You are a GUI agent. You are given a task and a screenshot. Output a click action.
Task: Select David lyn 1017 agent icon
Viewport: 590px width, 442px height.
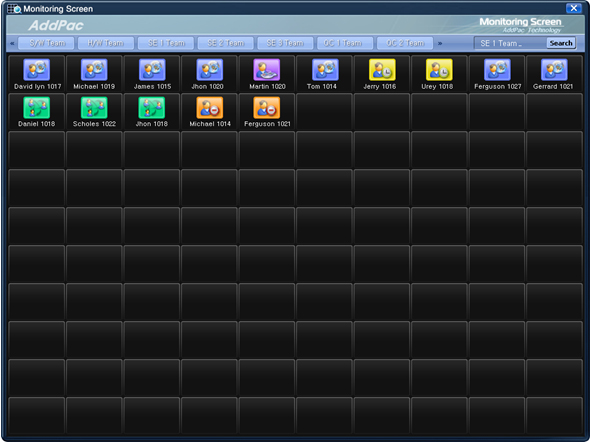coord(36,70)
